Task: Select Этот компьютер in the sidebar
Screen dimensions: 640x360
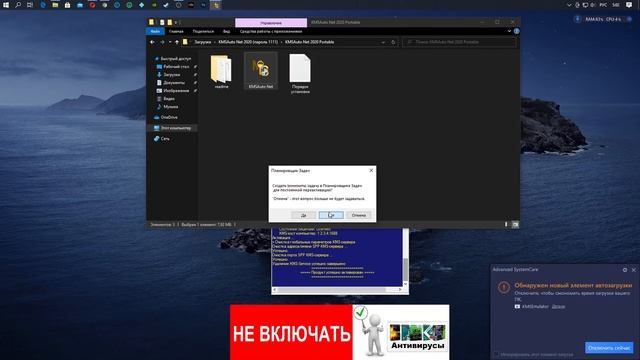Action: pyautogui.click(x=175, y=128)
